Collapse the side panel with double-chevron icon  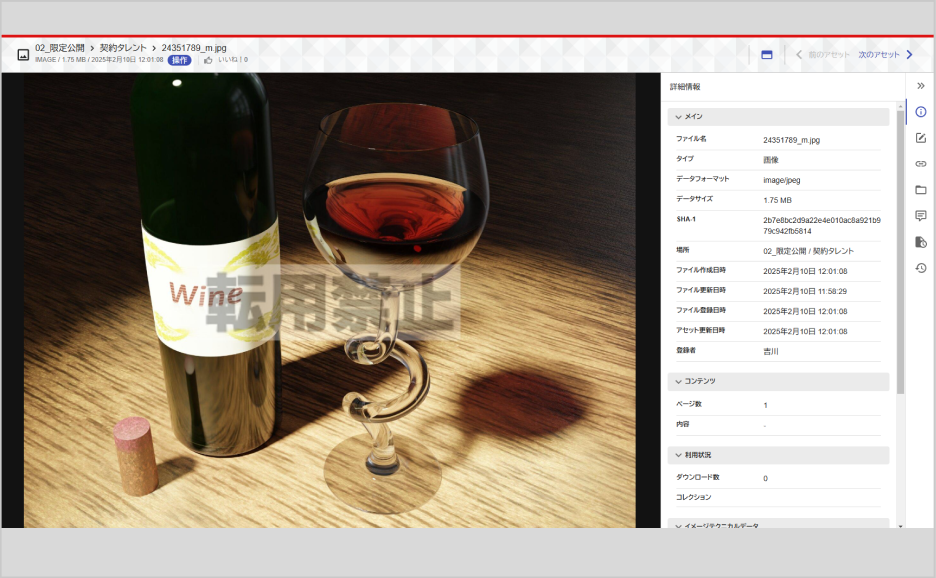tap(920, 86)
